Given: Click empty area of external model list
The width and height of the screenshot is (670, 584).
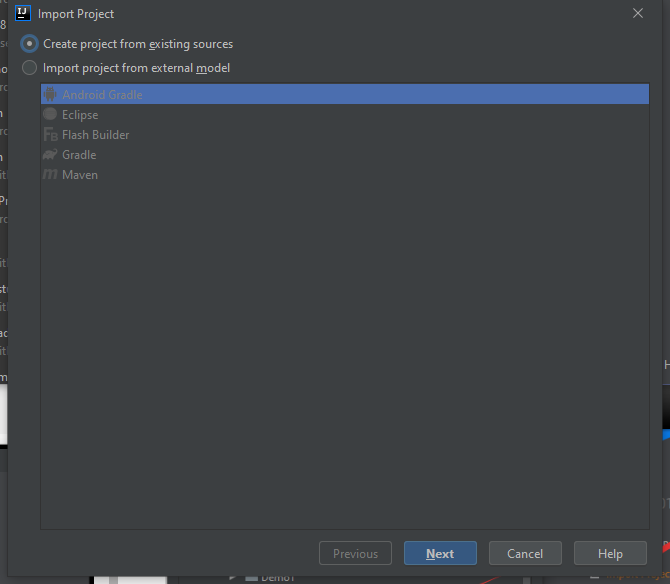Looking at the screenshot, I should [x=345, y=355].
